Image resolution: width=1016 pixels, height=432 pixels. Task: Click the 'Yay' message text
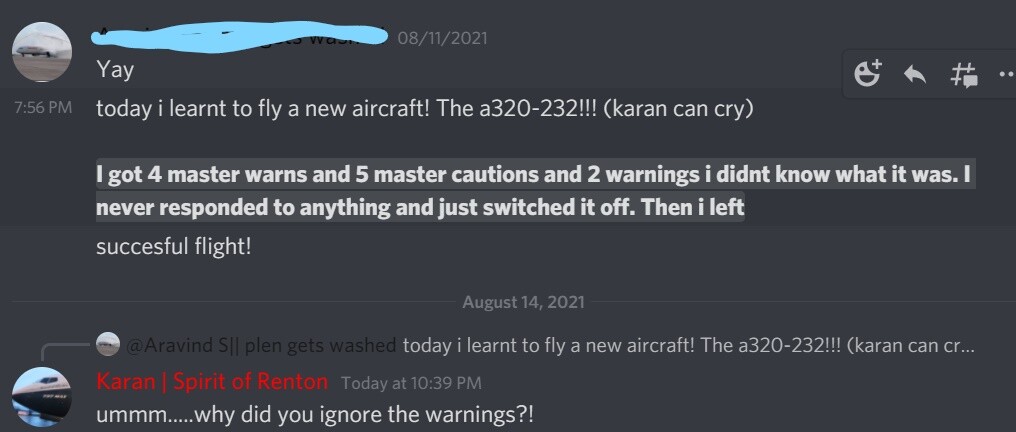click(x=115, y=69)
